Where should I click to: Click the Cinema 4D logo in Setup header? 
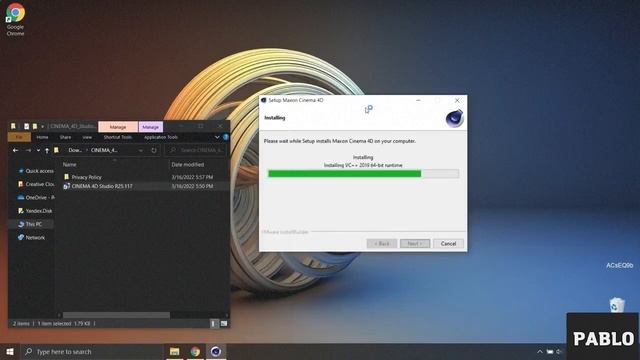click(x=454, y=118)
